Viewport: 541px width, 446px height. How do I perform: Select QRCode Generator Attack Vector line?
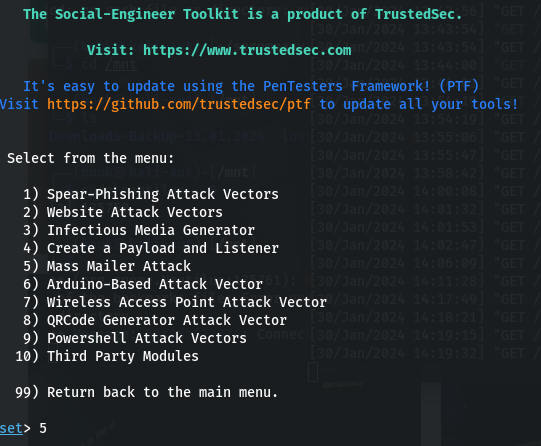pyautogui.click(x=155, y=320)
